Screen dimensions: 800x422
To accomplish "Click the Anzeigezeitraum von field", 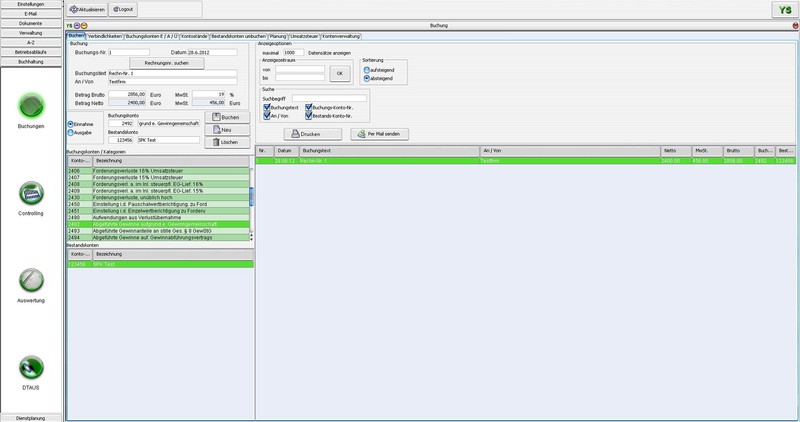I will point(300,69).
